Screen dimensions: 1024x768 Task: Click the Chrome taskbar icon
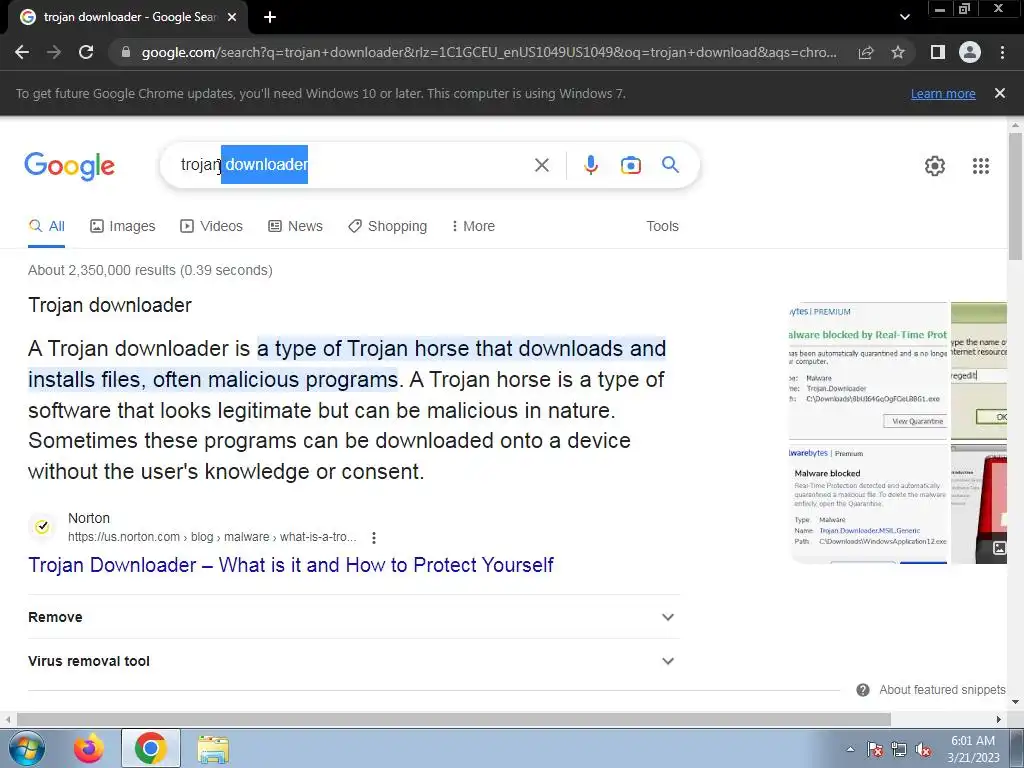click(151, 748)
